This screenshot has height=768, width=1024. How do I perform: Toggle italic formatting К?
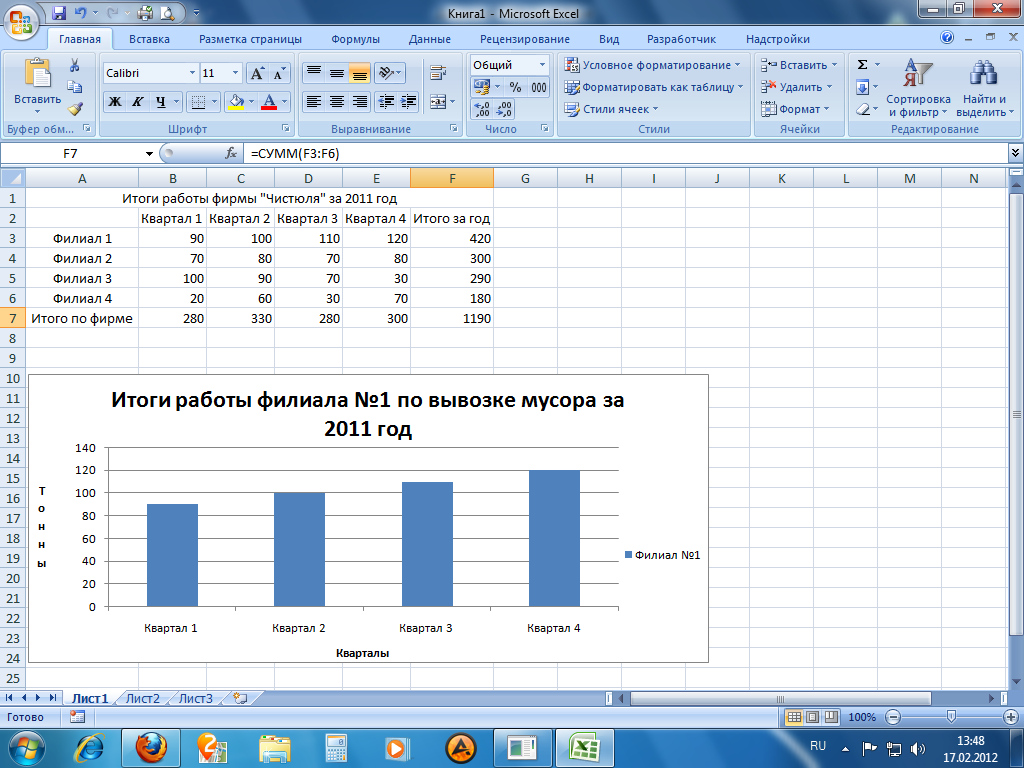pyautogui.click(x=138, y=101)
